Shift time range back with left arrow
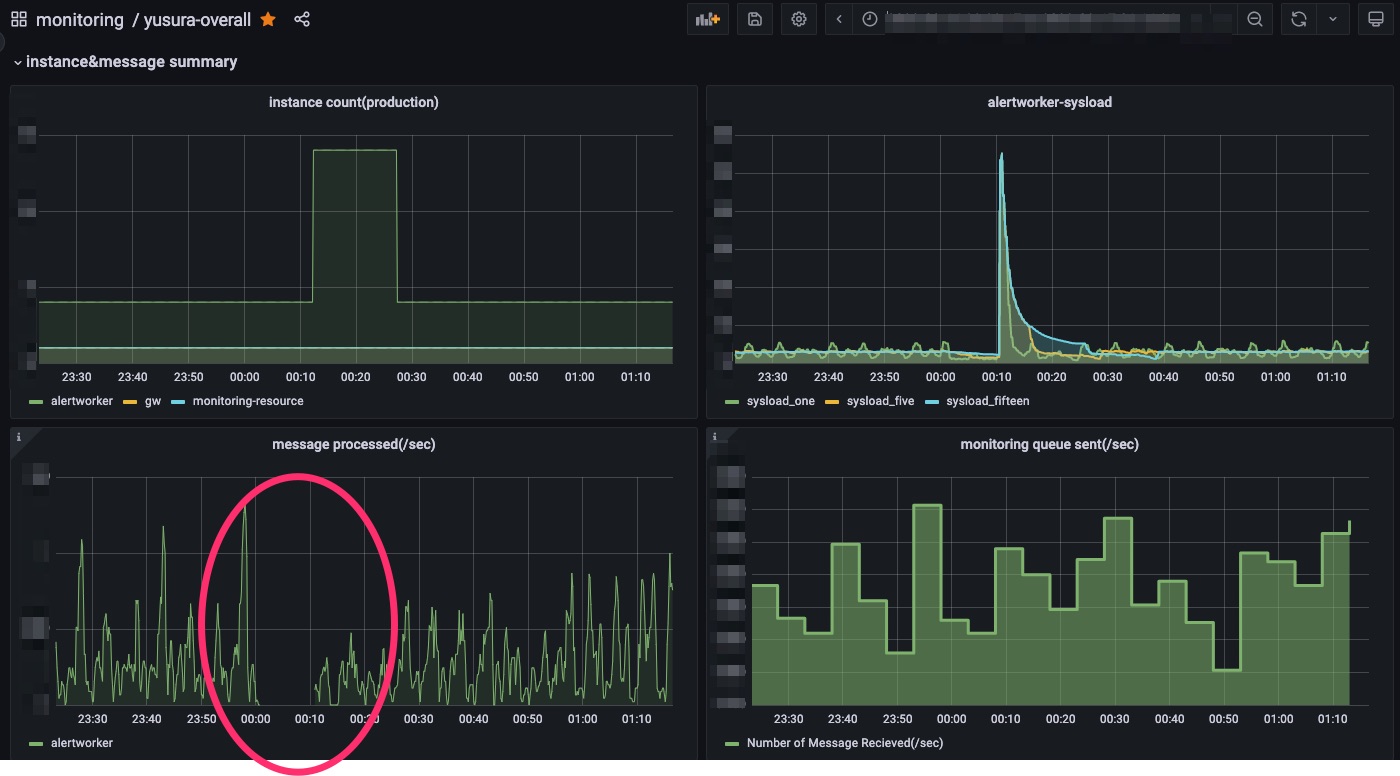1400x776 pixels. 839,19
